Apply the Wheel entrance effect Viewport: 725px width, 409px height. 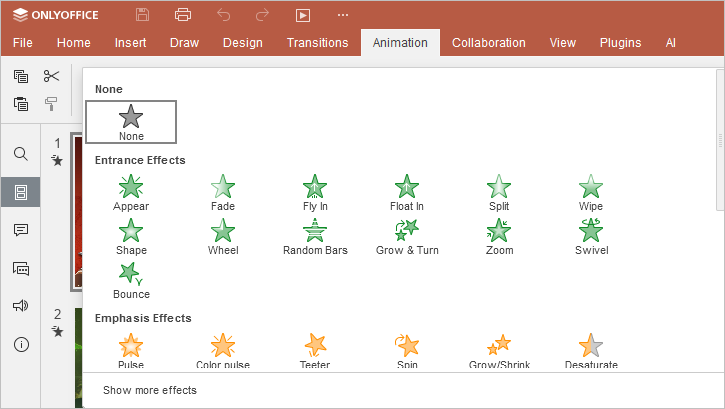[x=223, y=237]
